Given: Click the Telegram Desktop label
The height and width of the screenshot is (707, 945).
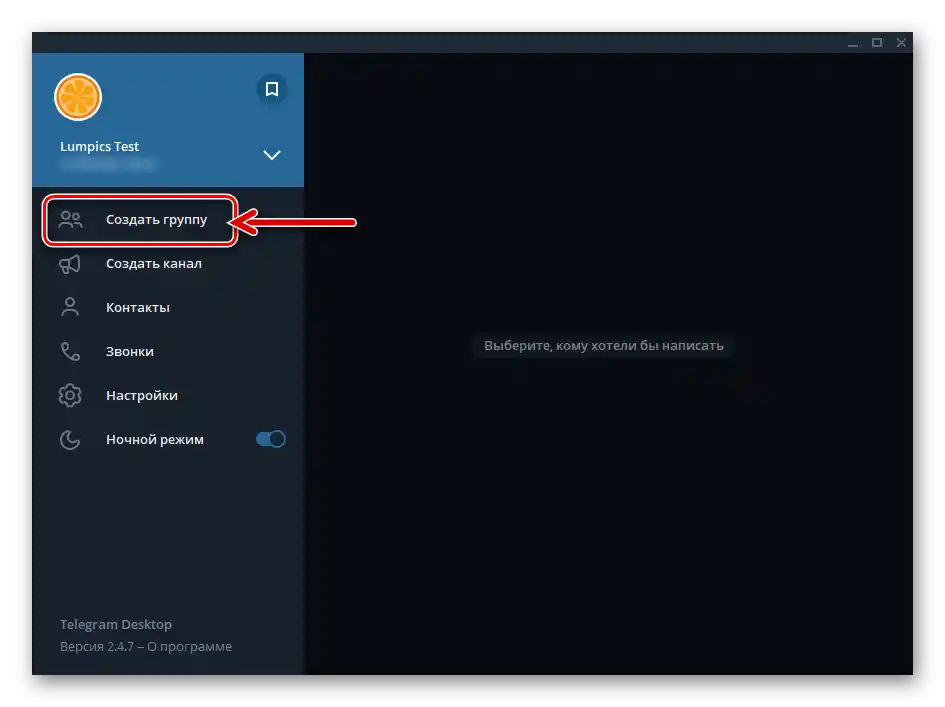Looking at the screenshot, I should [x=114, y=624].
